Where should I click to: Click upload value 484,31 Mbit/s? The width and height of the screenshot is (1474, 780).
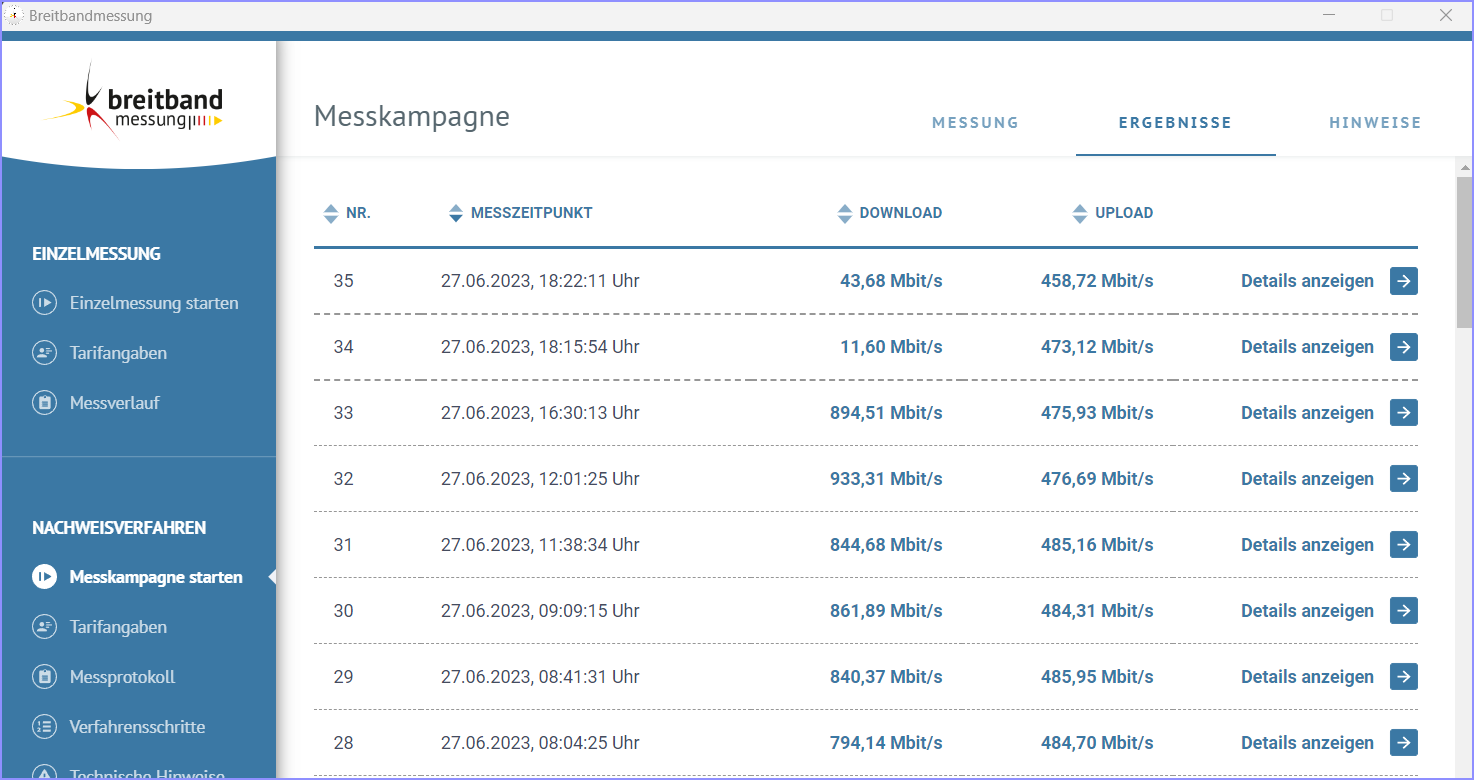pyautogui.click(x=1097, y=611)
